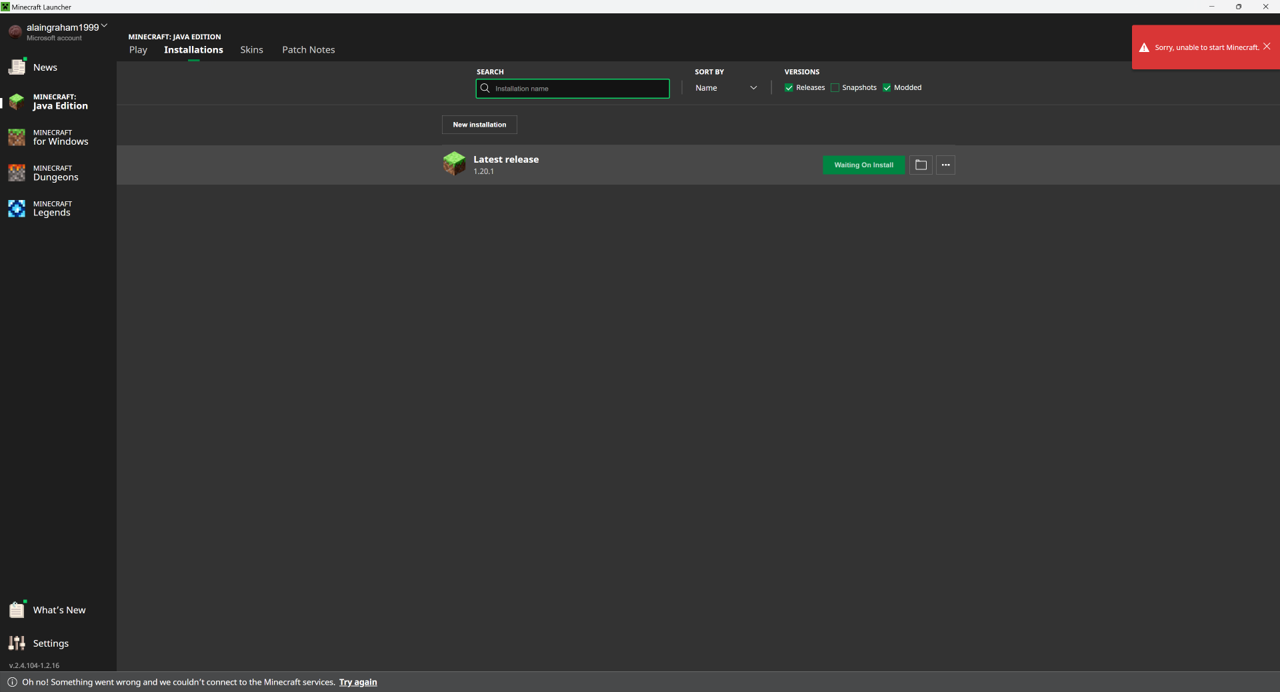The height and width of the screenshot is (692, 1280).
Task: Expand the Sort By Name dropdown
Action: click(726, 88)
